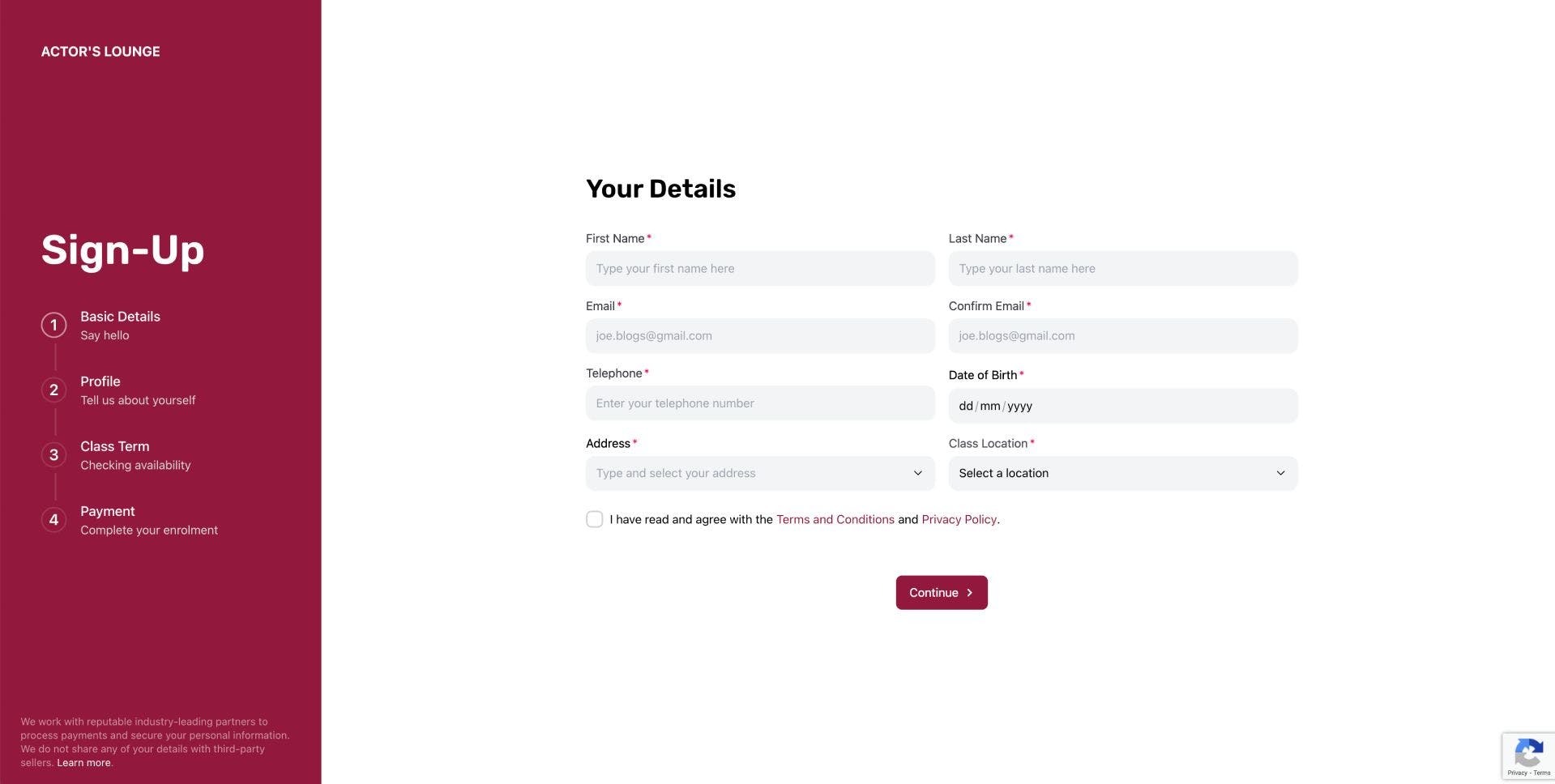Click the step 3 Class Term circle
The width and height of the screenshot is (1555, 784).
coord(54,454)
